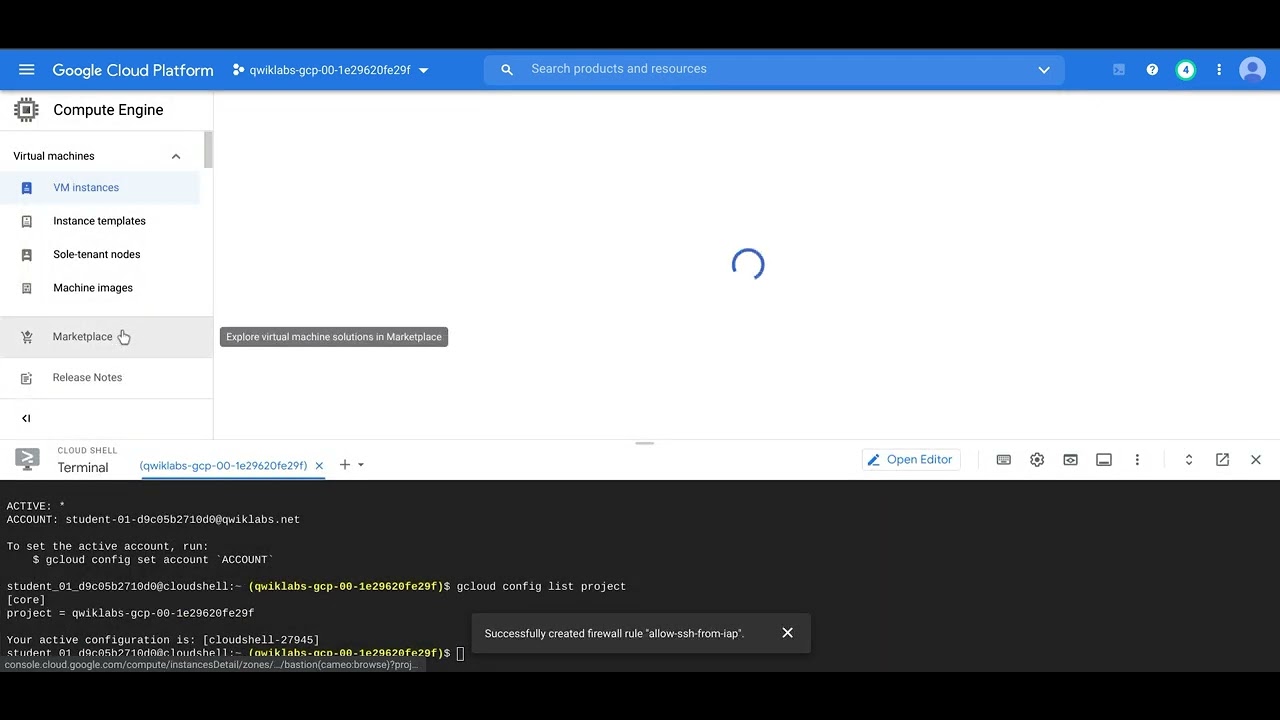Select VM instances in sidebar
This screenshot has height=720, width=1280.
[100, 188]
